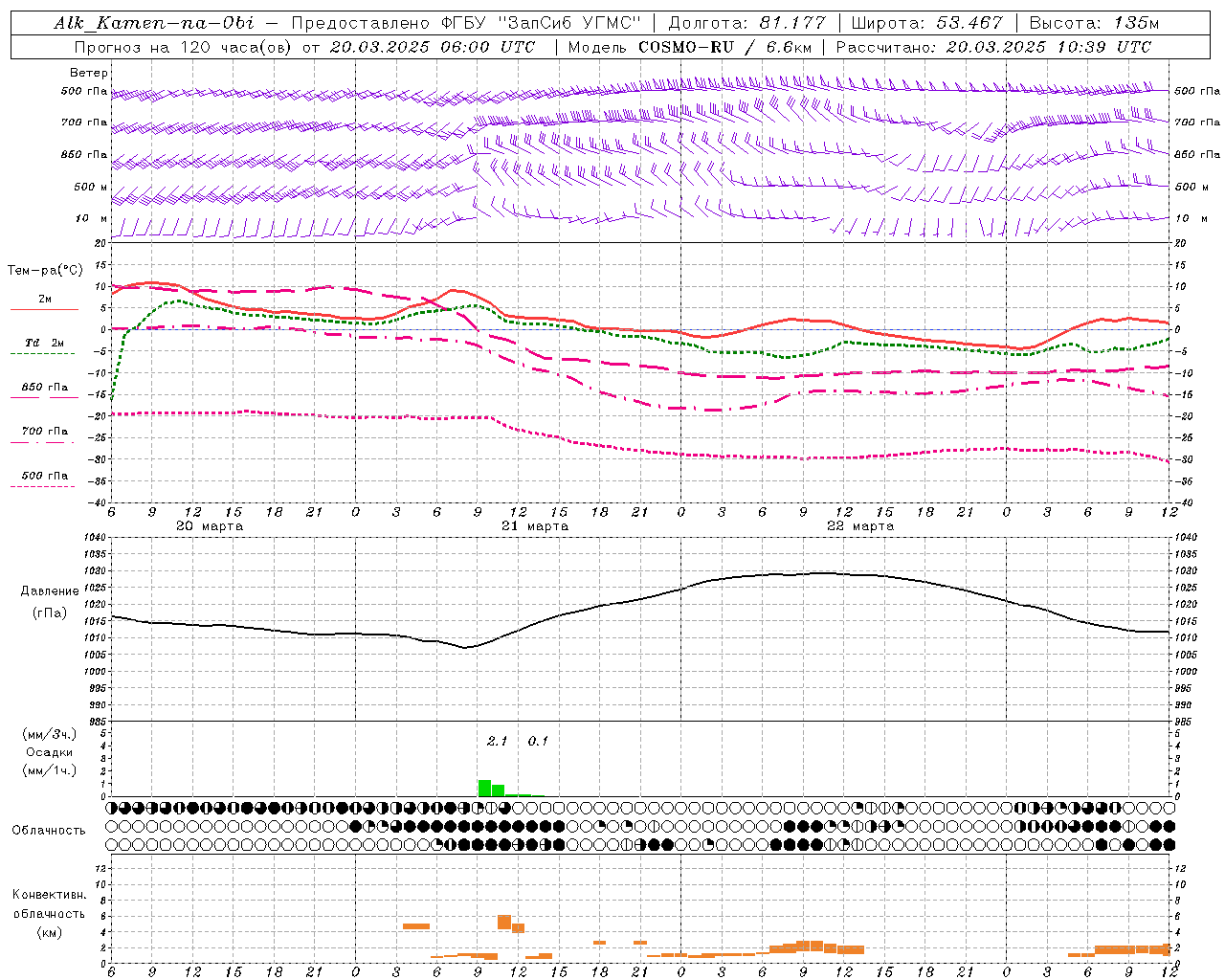Click the solid red 2м legend line
This screenshot has height=980, width=1225.
[x=45, y=309]
